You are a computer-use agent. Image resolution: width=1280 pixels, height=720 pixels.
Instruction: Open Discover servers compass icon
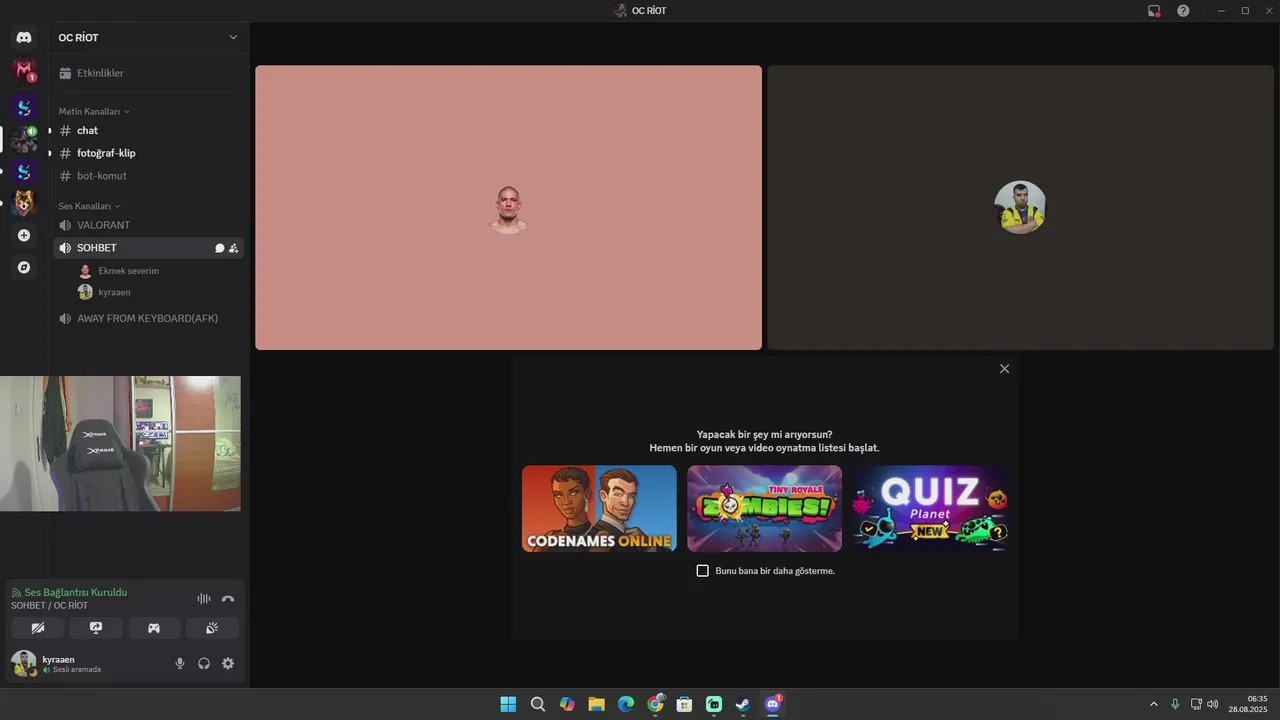(24, 267)
